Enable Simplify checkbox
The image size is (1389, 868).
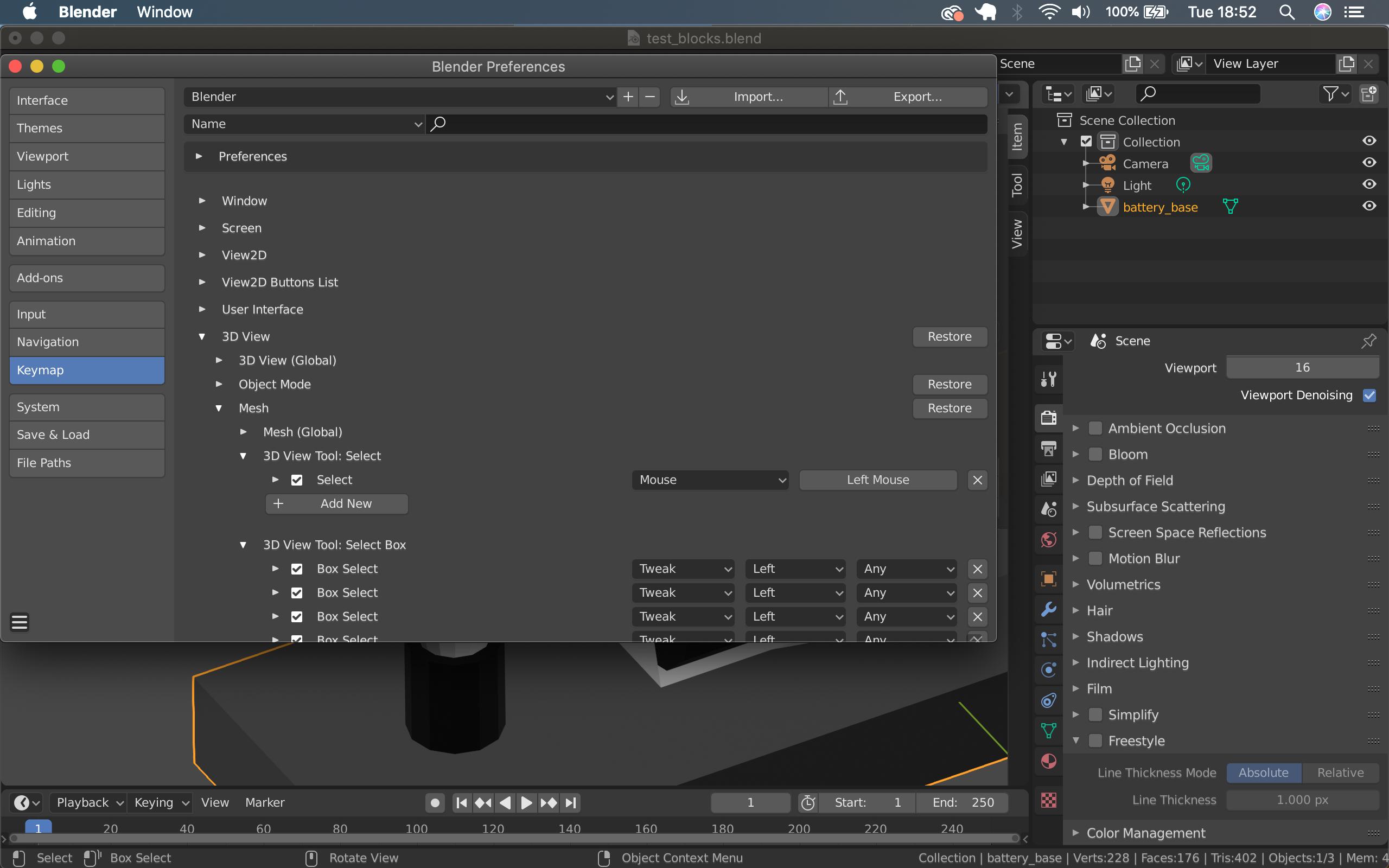1095,714
